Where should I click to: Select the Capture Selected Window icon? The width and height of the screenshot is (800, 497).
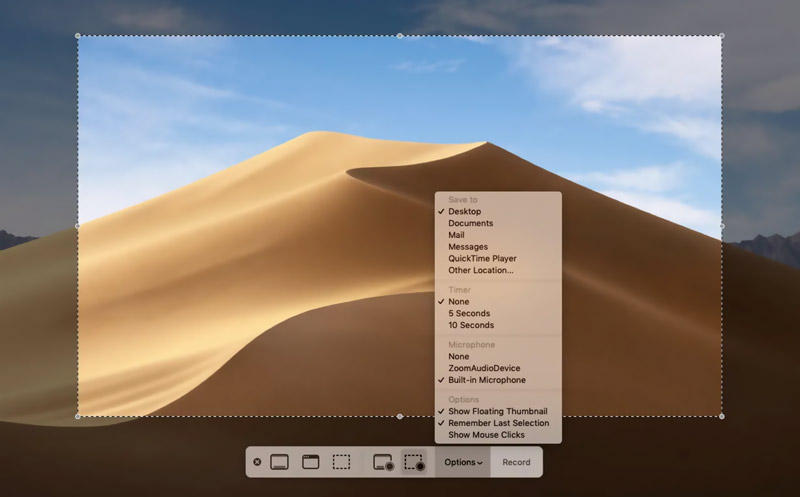coord(310,462)
